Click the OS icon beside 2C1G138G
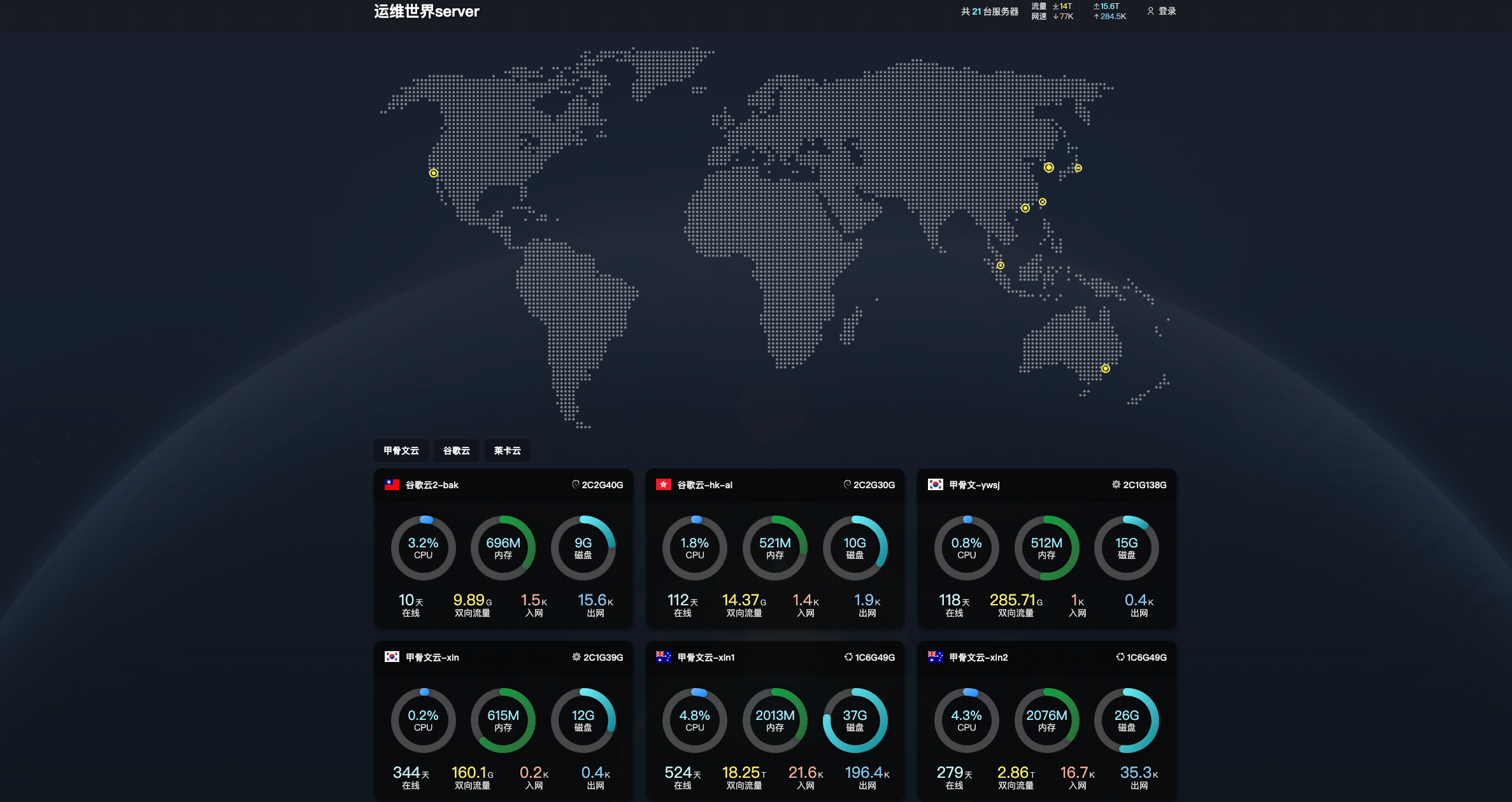The width and height of the screenshot is (1512, 802). 1116,484
